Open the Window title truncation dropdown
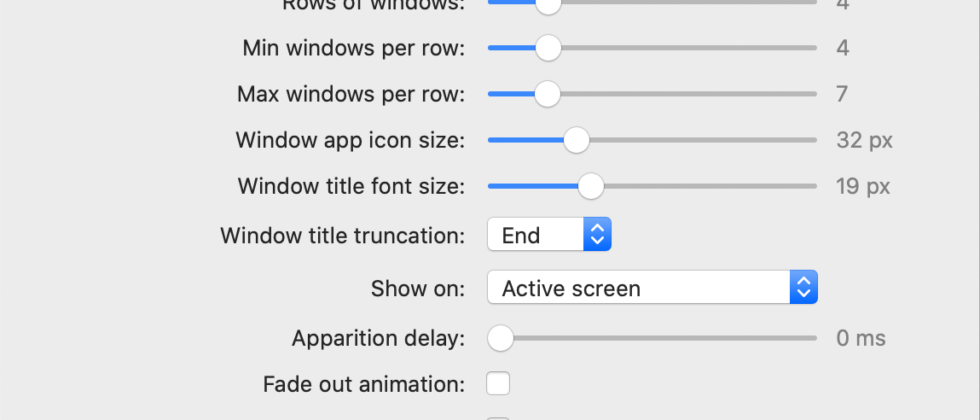The height and width of the screenshot is (420, 980). click(548, 235)
